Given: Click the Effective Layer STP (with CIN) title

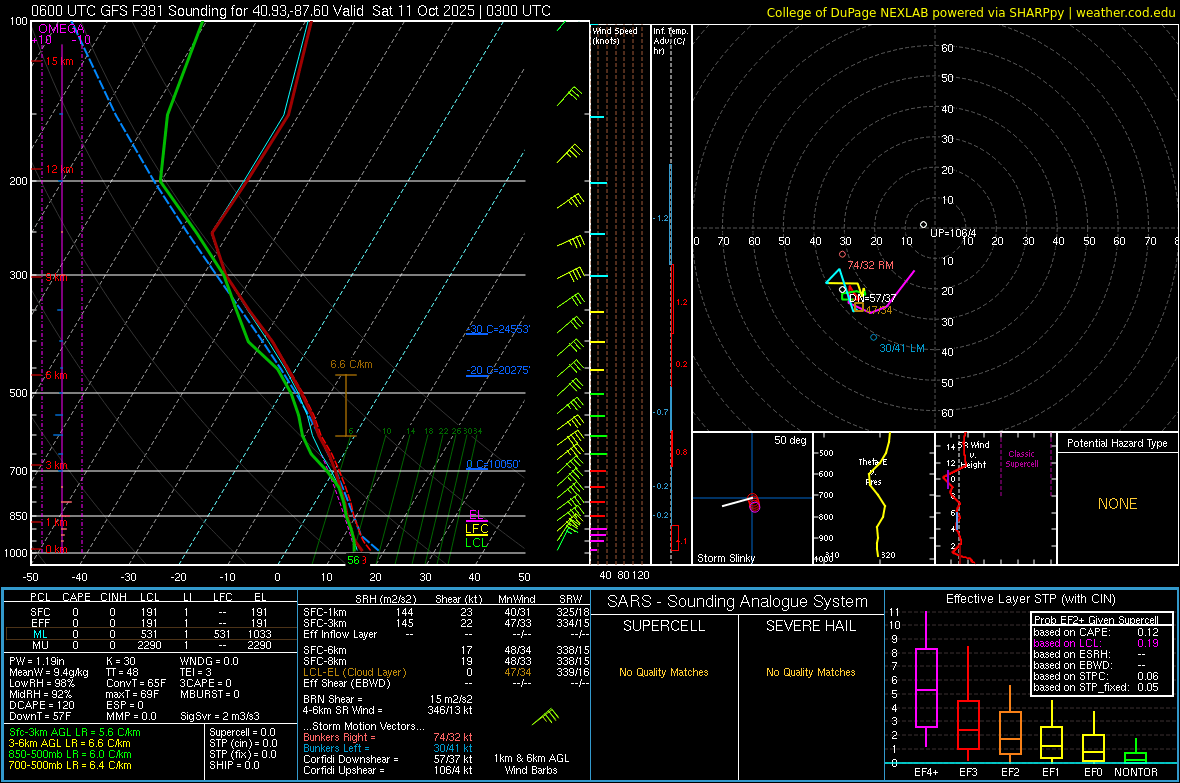Looking at the screenshot, I should [x=1030, y=599].
